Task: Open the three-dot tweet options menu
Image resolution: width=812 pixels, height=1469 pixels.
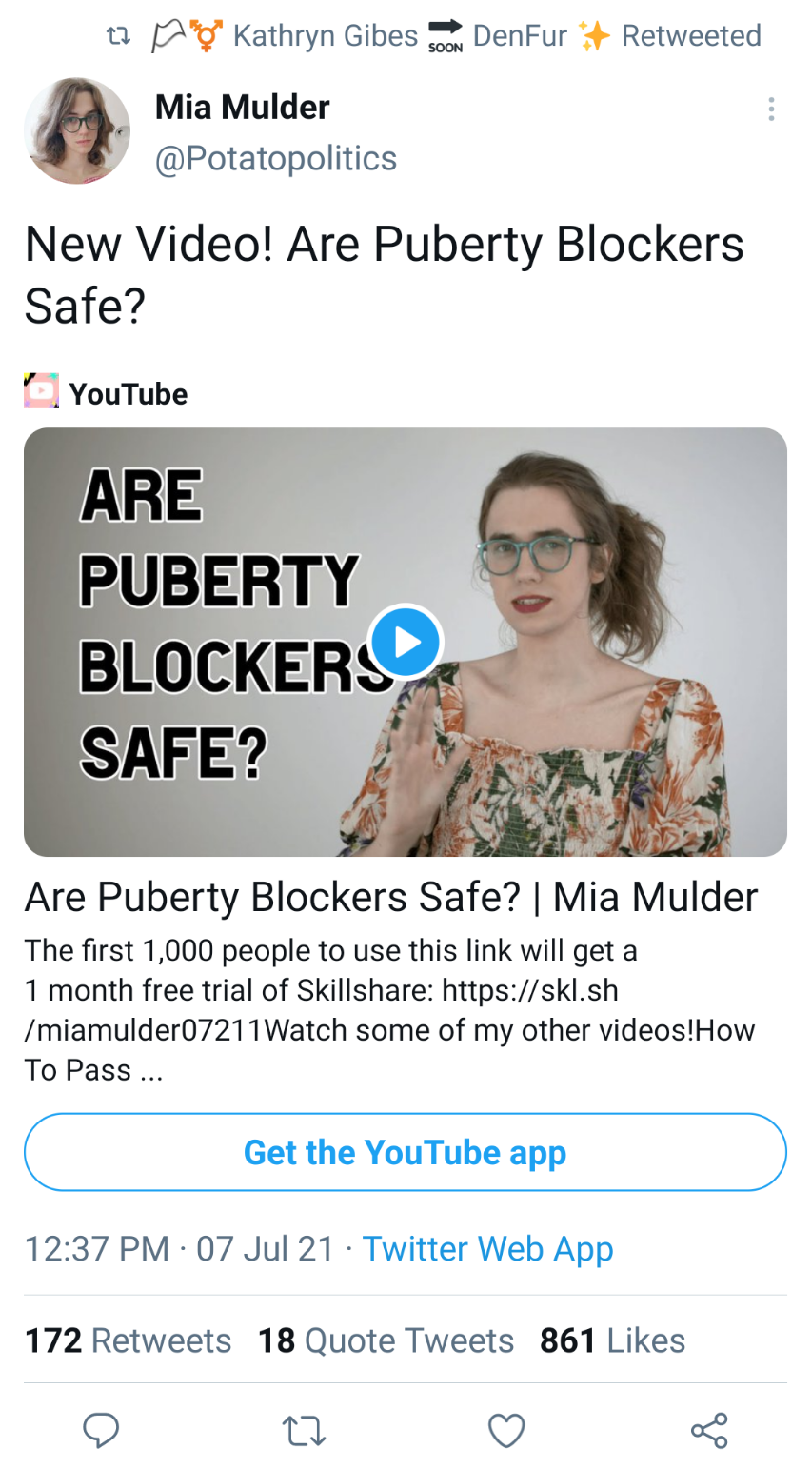Action: [771, 109]
